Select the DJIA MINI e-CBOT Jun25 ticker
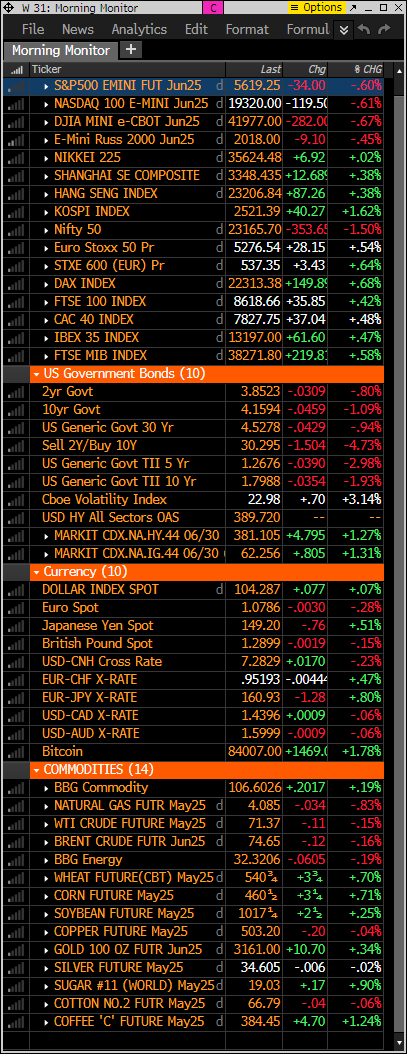 click(126, 122)
